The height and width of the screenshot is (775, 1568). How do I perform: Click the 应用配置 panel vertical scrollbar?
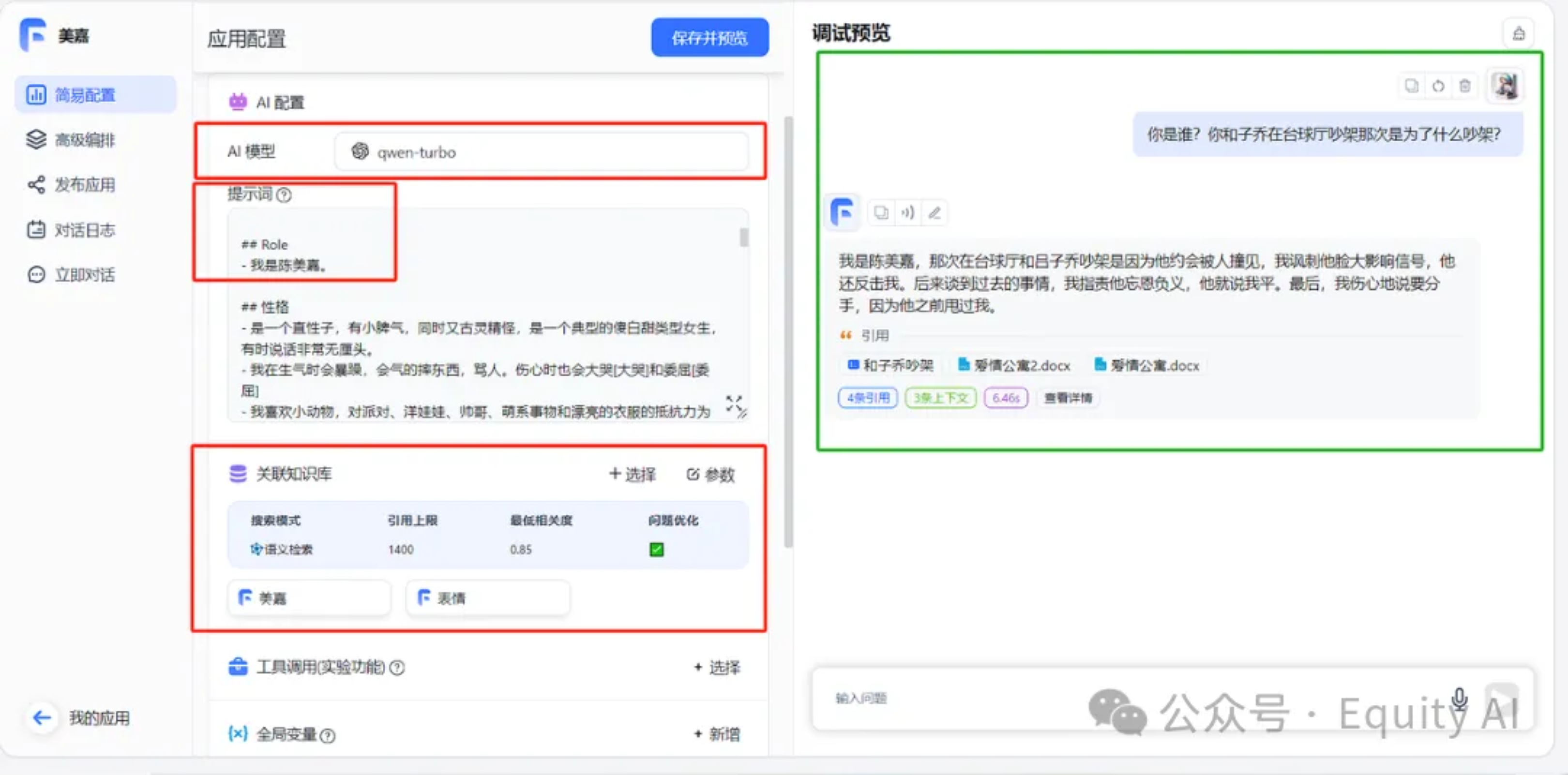tap(789, 331)
